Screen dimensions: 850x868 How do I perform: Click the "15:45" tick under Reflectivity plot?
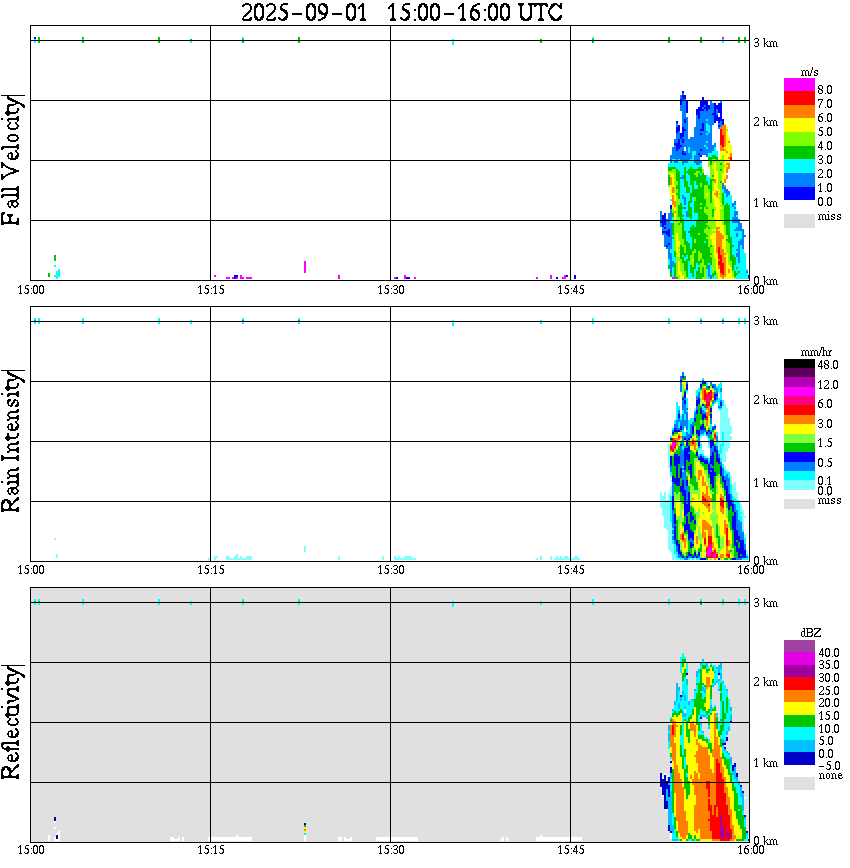click(571, 850)
